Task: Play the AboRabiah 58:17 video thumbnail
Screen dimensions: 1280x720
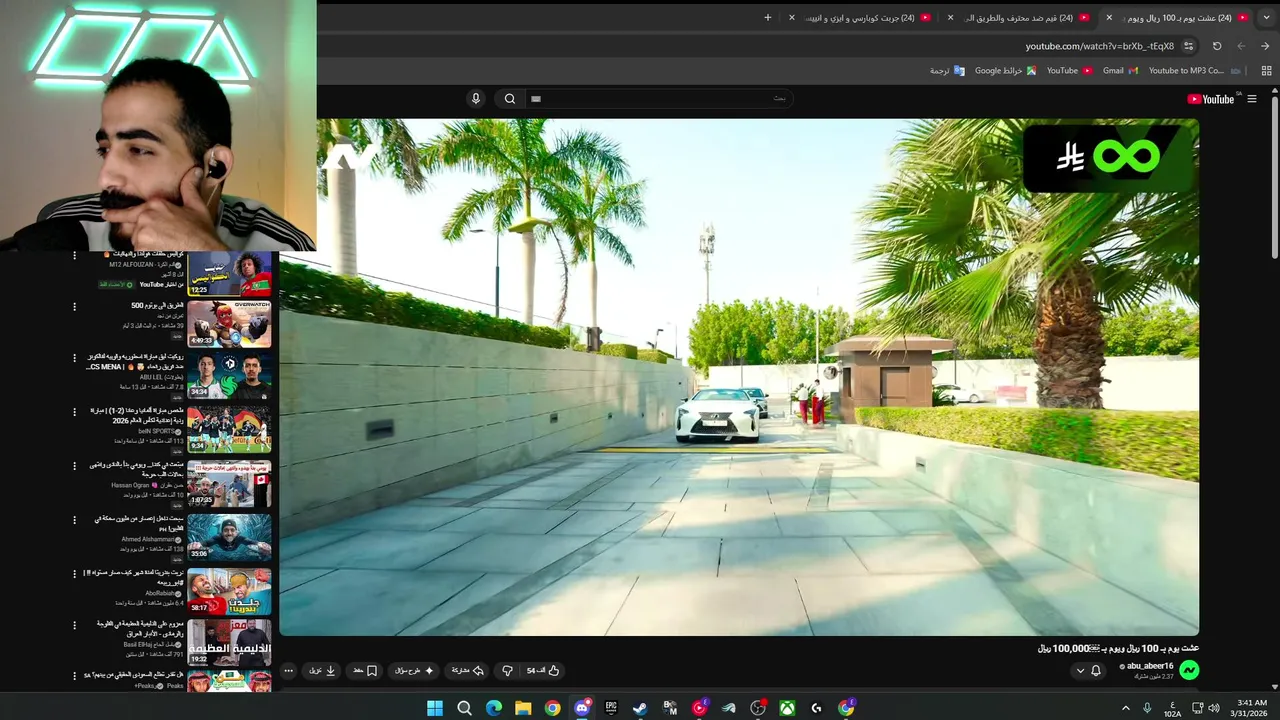Action: click(229, 591)
